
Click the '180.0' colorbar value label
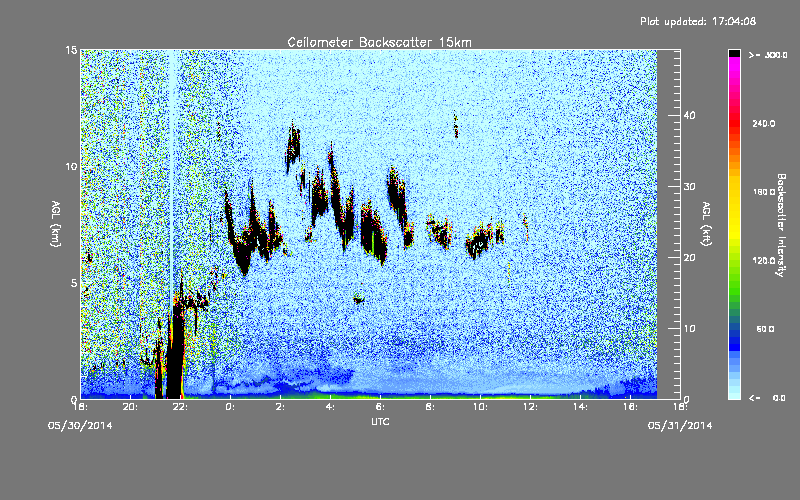pyautogui.click(x=764, y=192)
